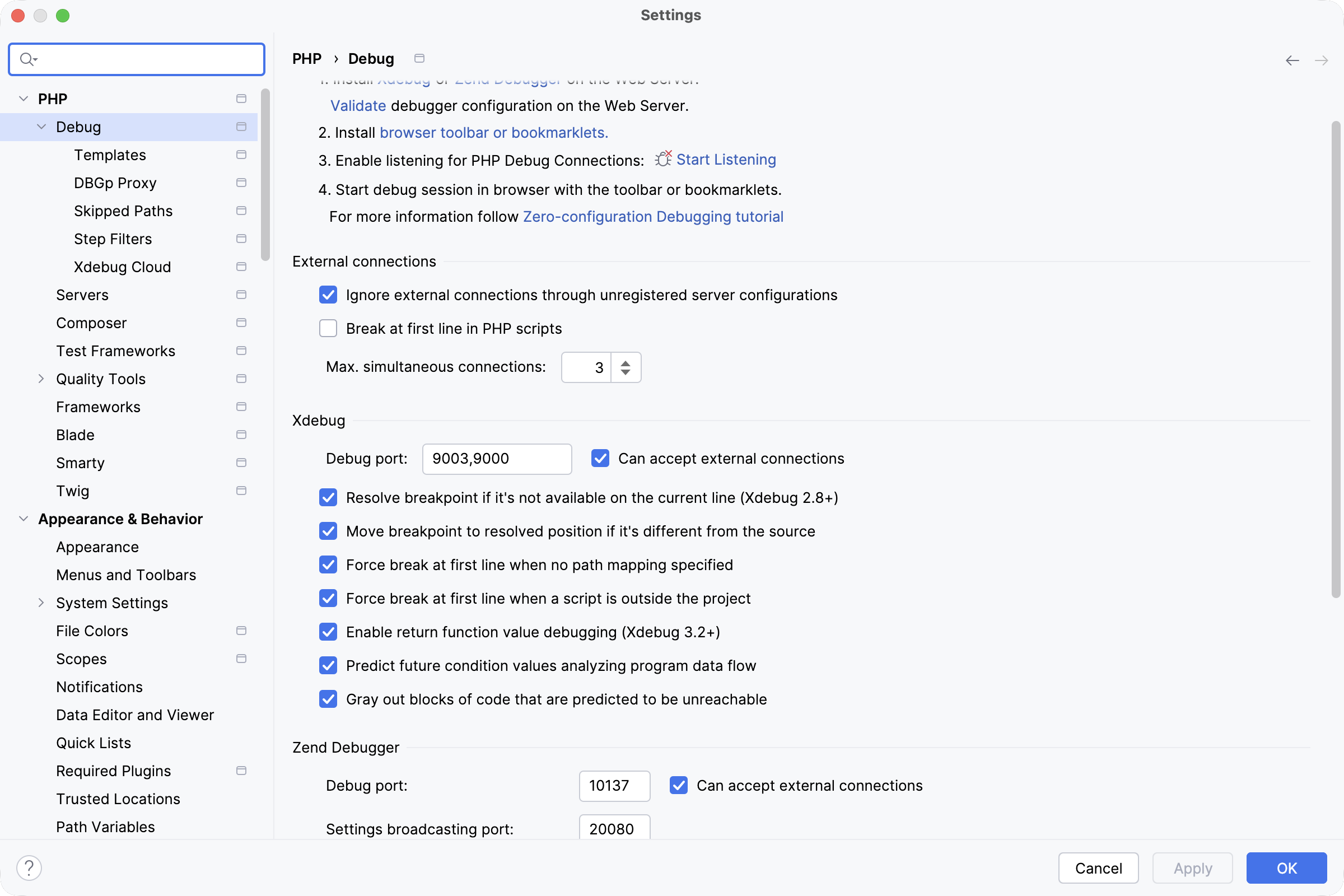Click the project icon beside Templates row

tap(241, 155)
